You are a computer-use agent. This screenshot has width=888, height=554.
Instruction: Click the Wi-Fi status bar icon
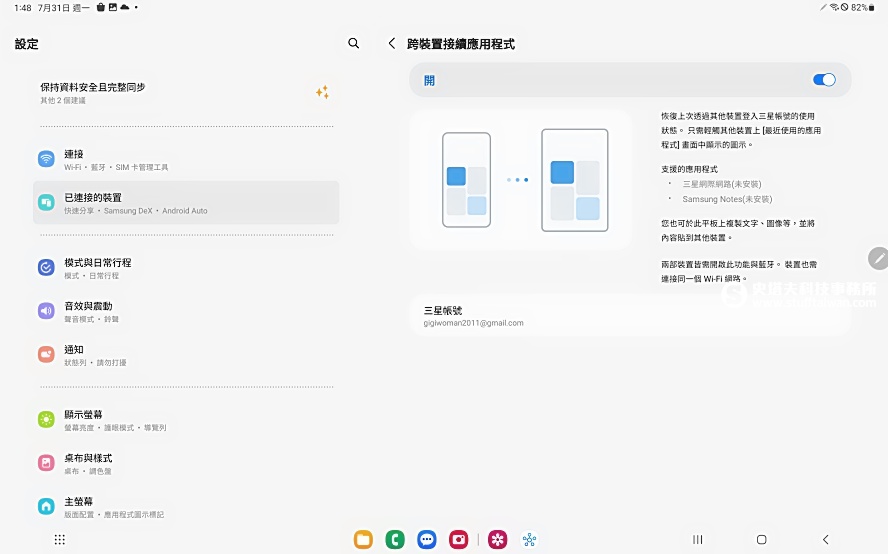pos(834,7)
